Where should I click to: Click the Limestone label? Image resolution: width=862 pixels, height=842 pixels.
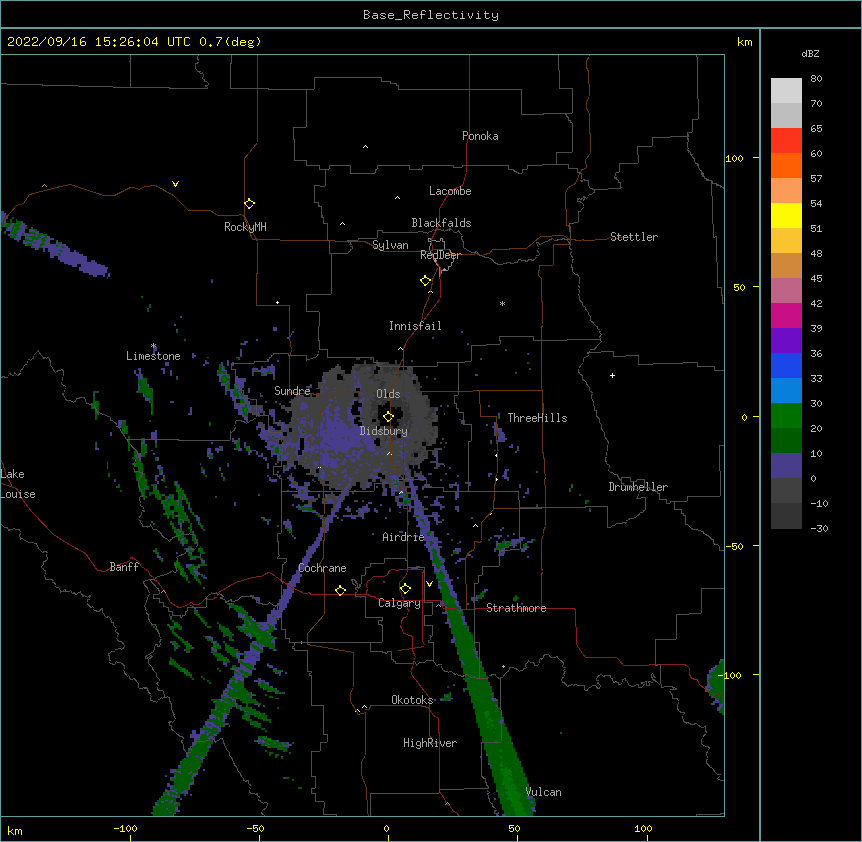tap(153, 356)
